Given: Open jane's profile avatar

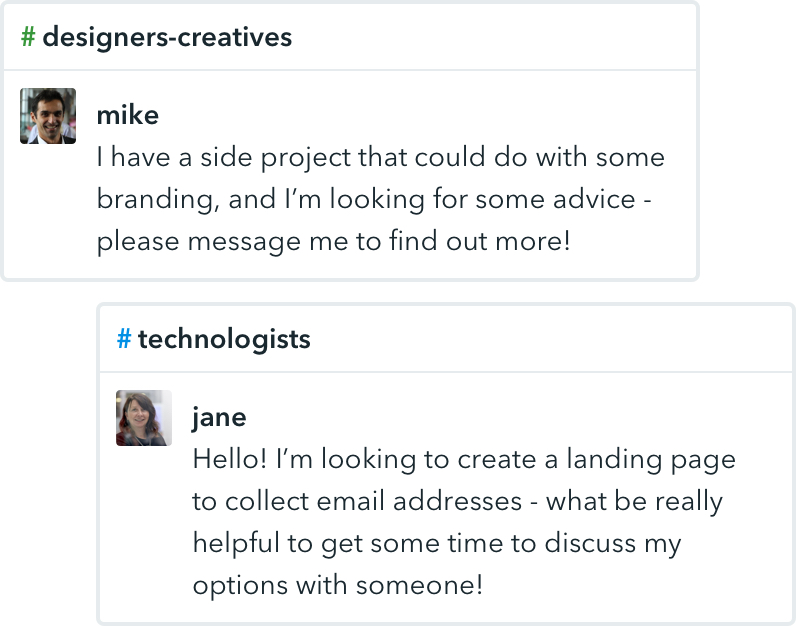Looking at the screenshot, I should click(x=144, y=418).
